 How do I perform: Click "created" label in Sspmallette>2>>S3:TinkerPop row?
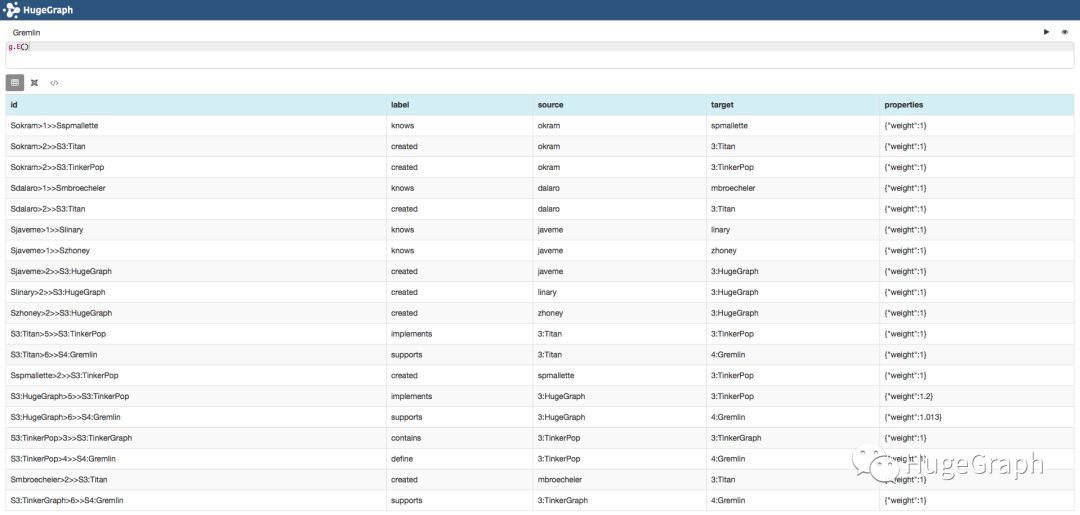(404, 375)
